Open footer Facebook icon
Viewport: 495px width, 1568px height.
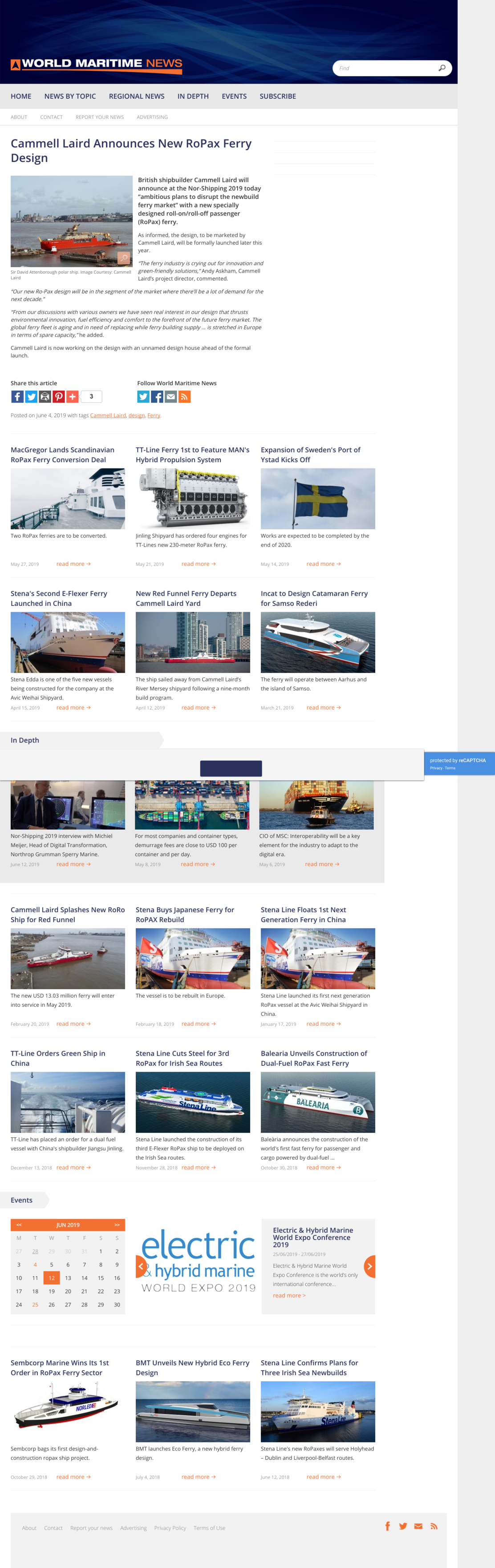coord(388,1526)
